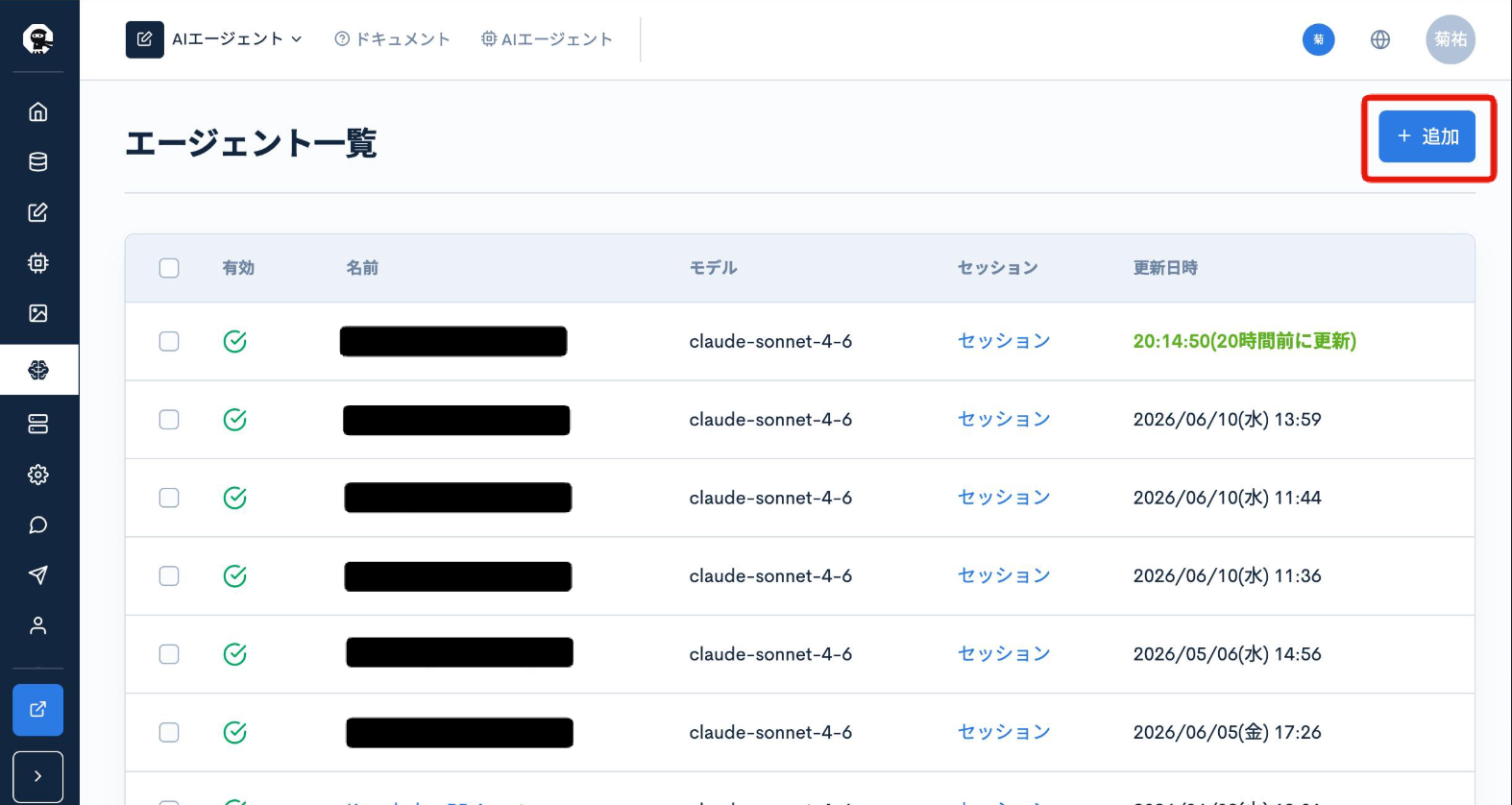The image size is (1512, 805).
Task: Open the edit pencil icon in sidebar
Action: [38, 212]
